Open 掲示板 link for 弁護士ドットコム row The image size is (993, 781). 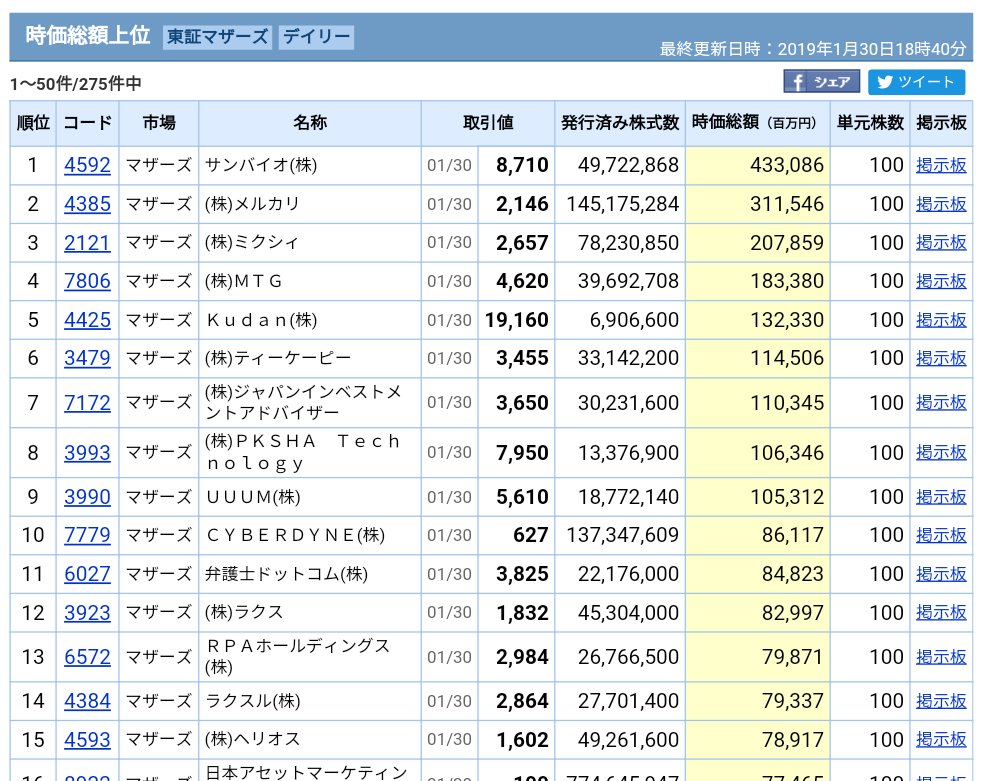click(x=941, y=574)
